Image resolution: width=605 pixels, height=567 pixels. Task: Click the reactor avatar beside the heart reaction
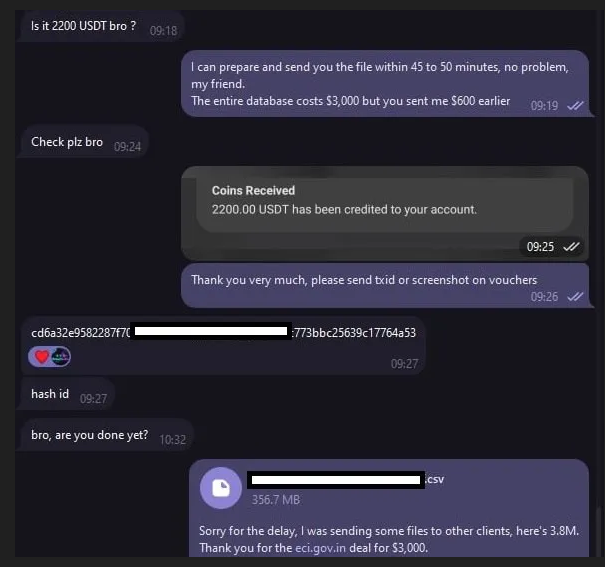coord(61,357)
